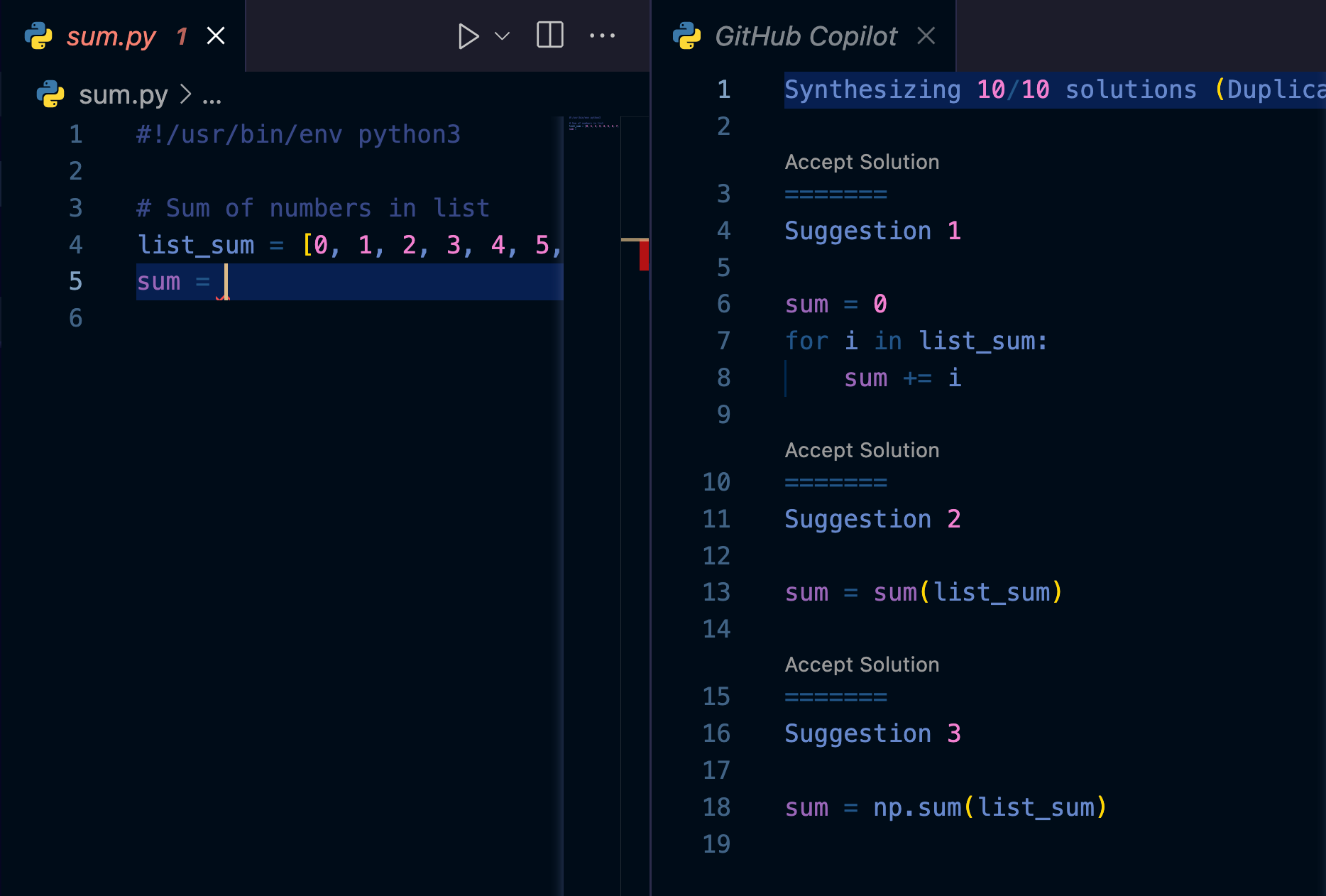Click 'sum = 0' in Copilot panel
Screen dimensions: 1326x896
coord(836,304)
